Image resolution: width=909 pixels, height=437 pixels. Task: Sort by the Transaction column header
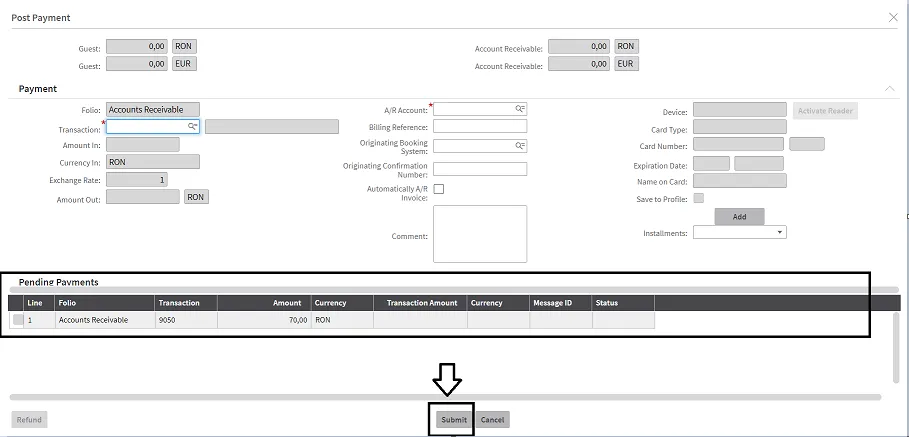(x=186, y=303)
